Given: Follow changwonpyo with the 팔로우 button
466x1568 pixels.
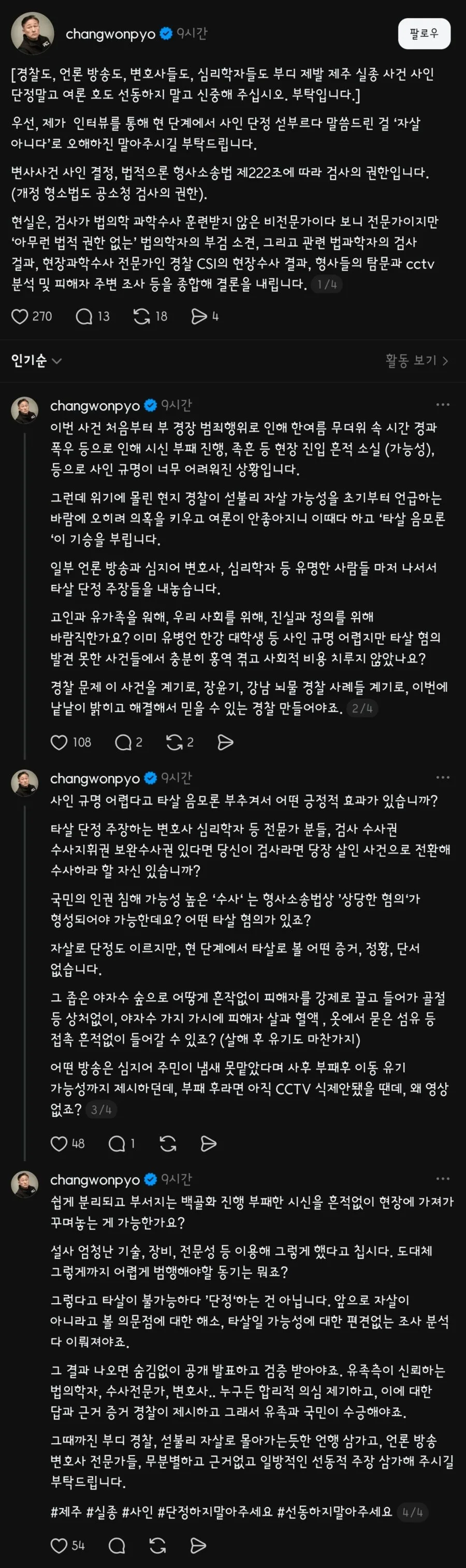Looking at the screenshot, I should click(x=424, y=34).
